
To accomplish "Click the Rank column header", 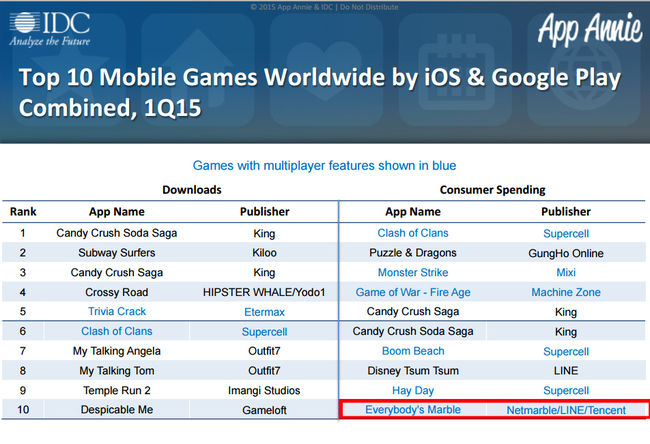I will 23,212.
